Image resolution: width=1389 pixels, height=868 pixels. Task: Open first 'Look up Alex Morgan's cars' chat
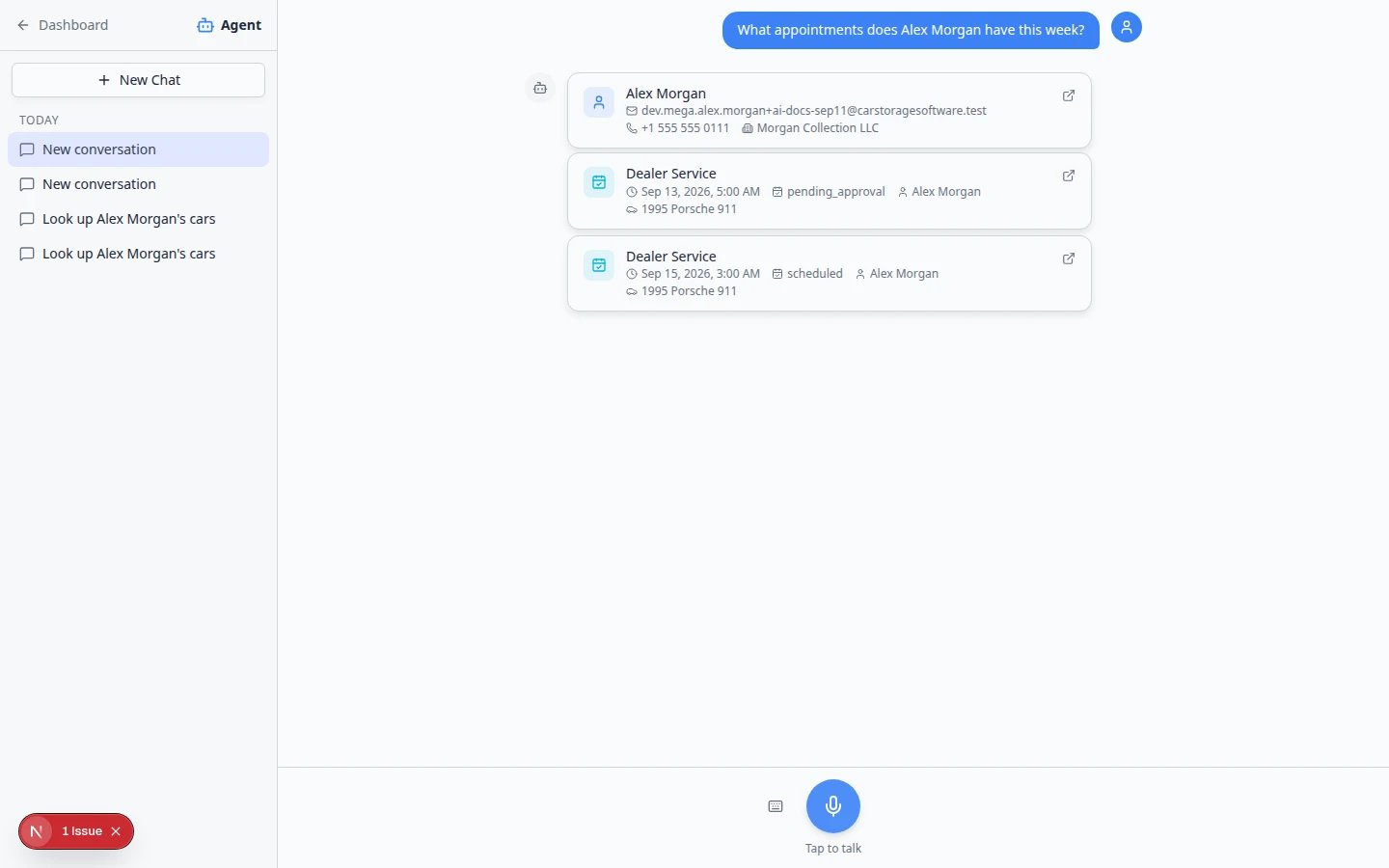(138, 219)
